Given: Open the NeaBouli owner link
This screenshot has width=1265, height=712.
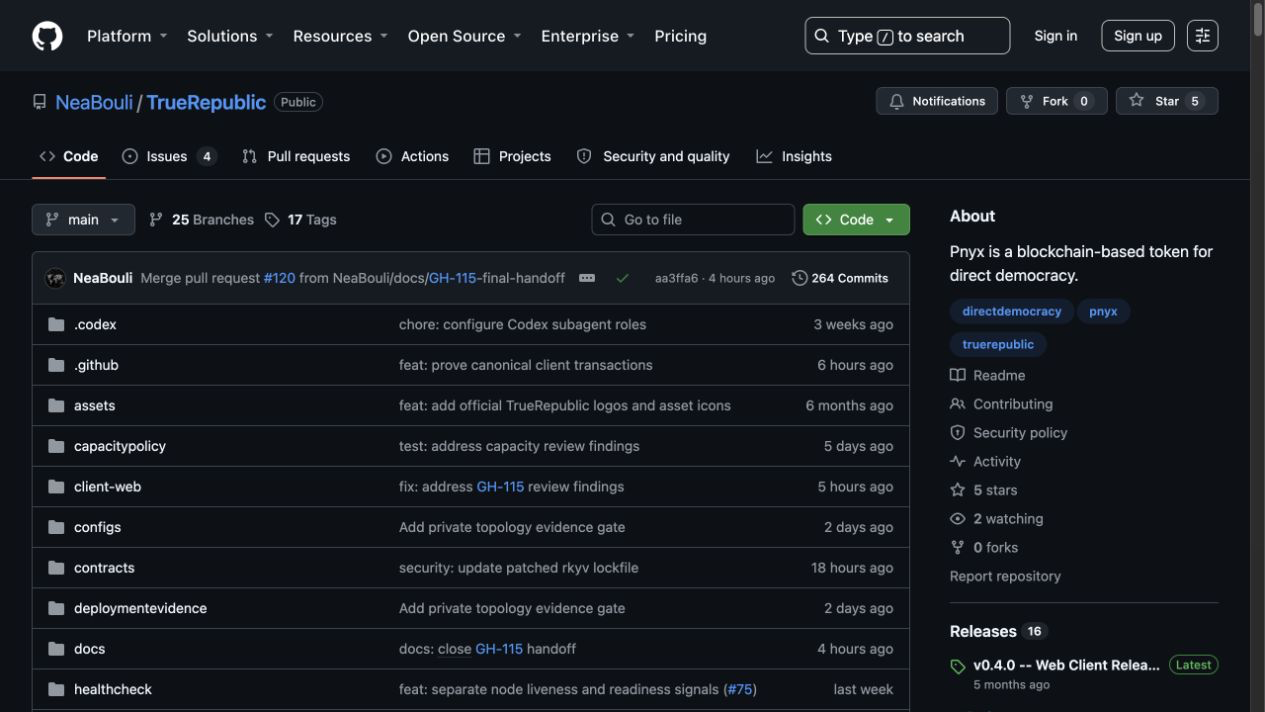Looking at the screenshot, I should click(x=94, y=102).
